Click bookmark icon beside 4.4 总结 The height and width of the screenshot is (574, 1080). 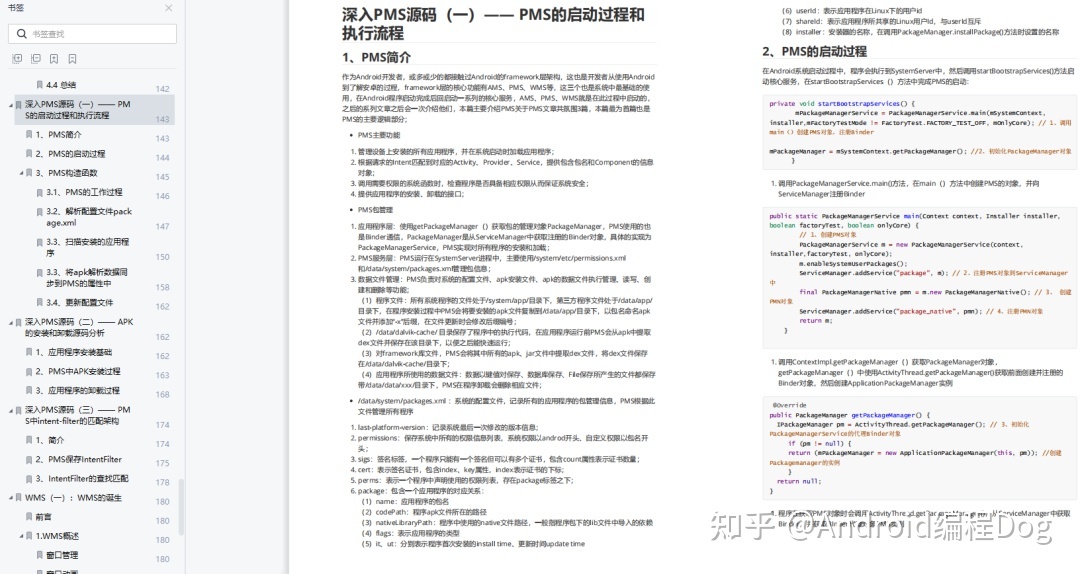pos(39,85)
